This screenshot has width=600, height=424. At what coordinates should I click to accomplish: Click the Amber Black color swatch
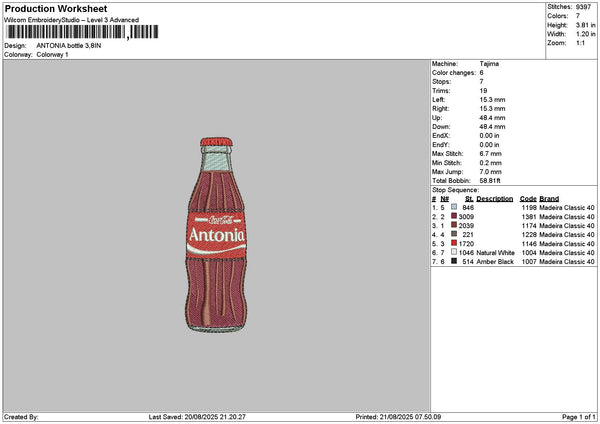454,261
